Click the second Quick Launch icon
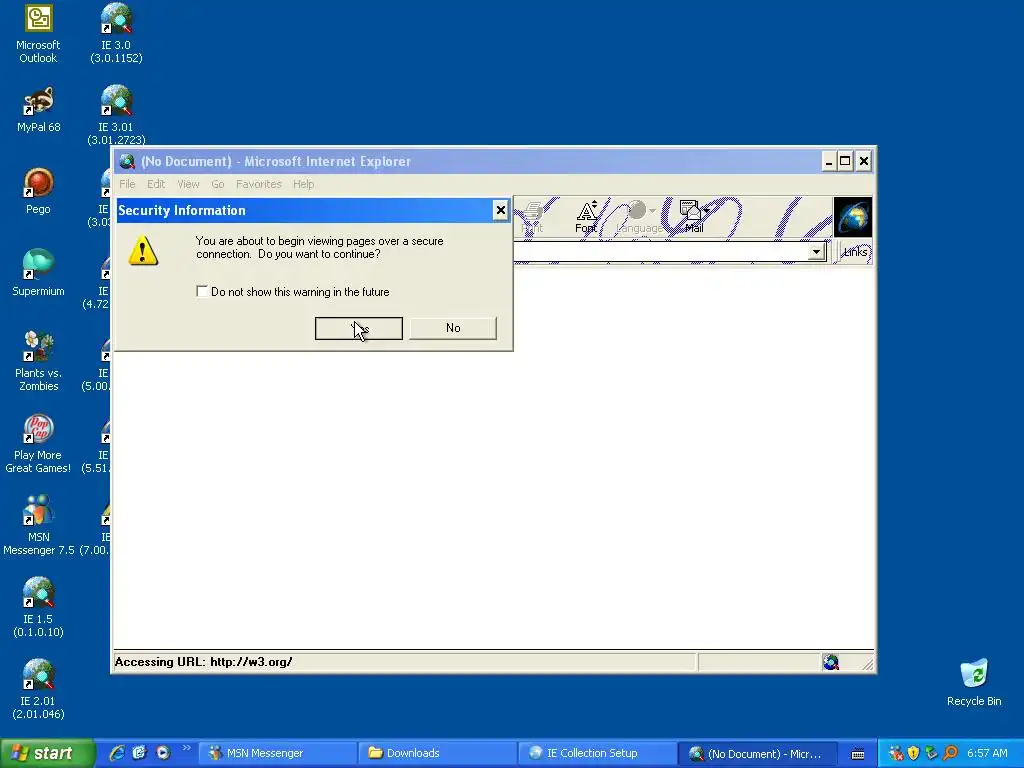This screenshot has height=768, width=1024. pos(139,753)
